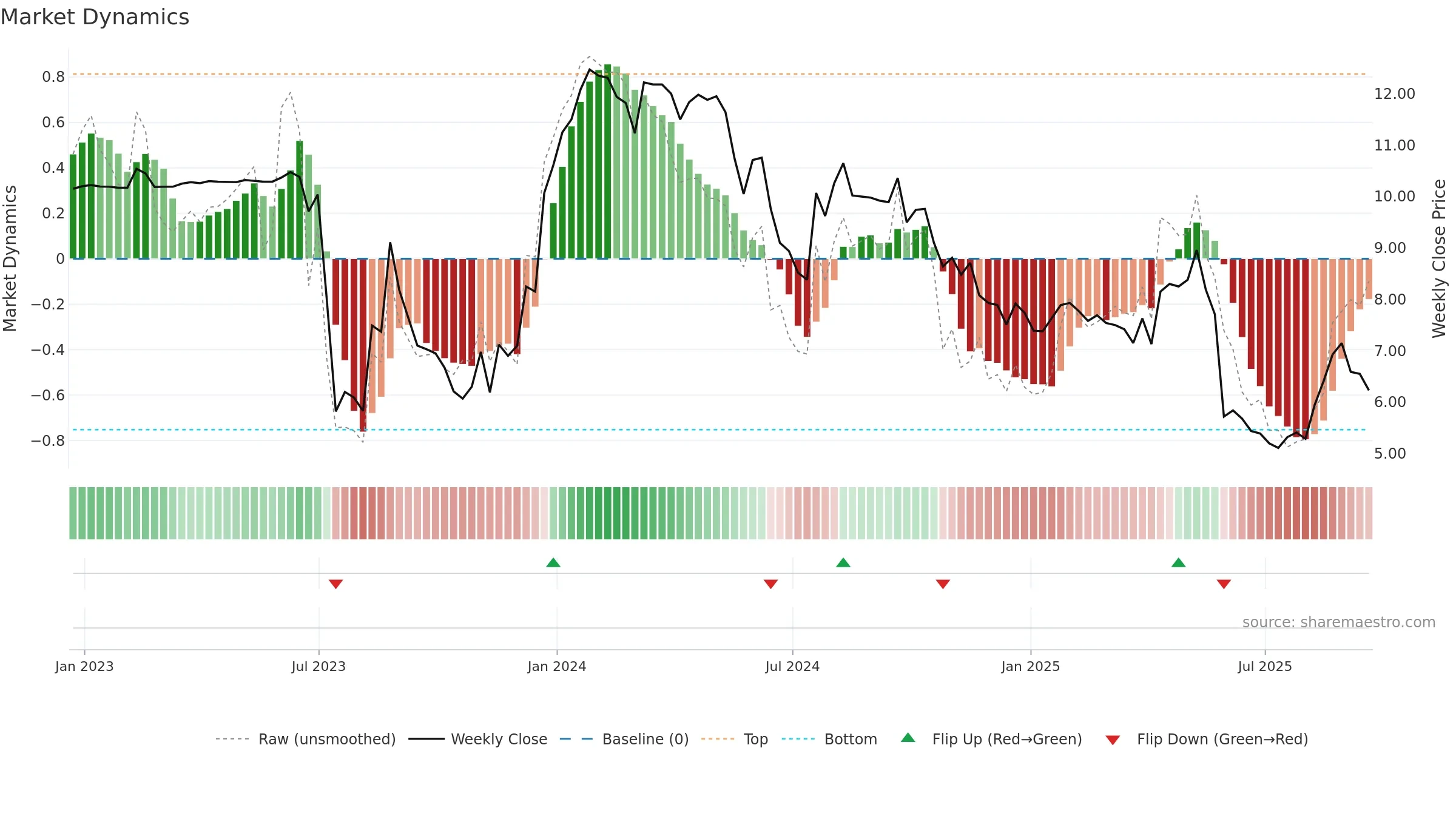
Task: Click the flip-down marker after Jul 2023
Action: tap(336, 584)
